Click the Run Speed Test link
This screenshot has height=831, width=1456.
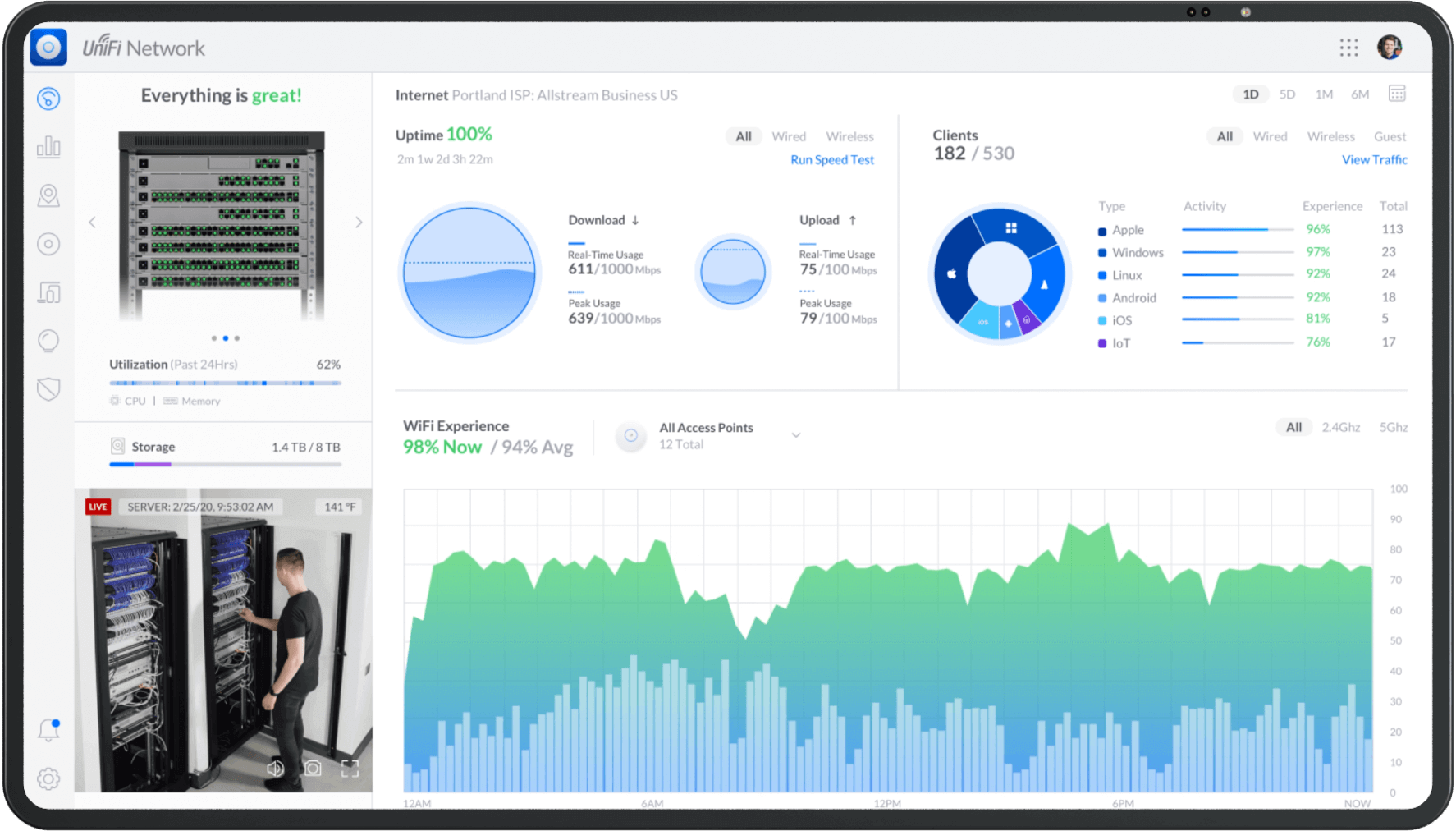831,160
